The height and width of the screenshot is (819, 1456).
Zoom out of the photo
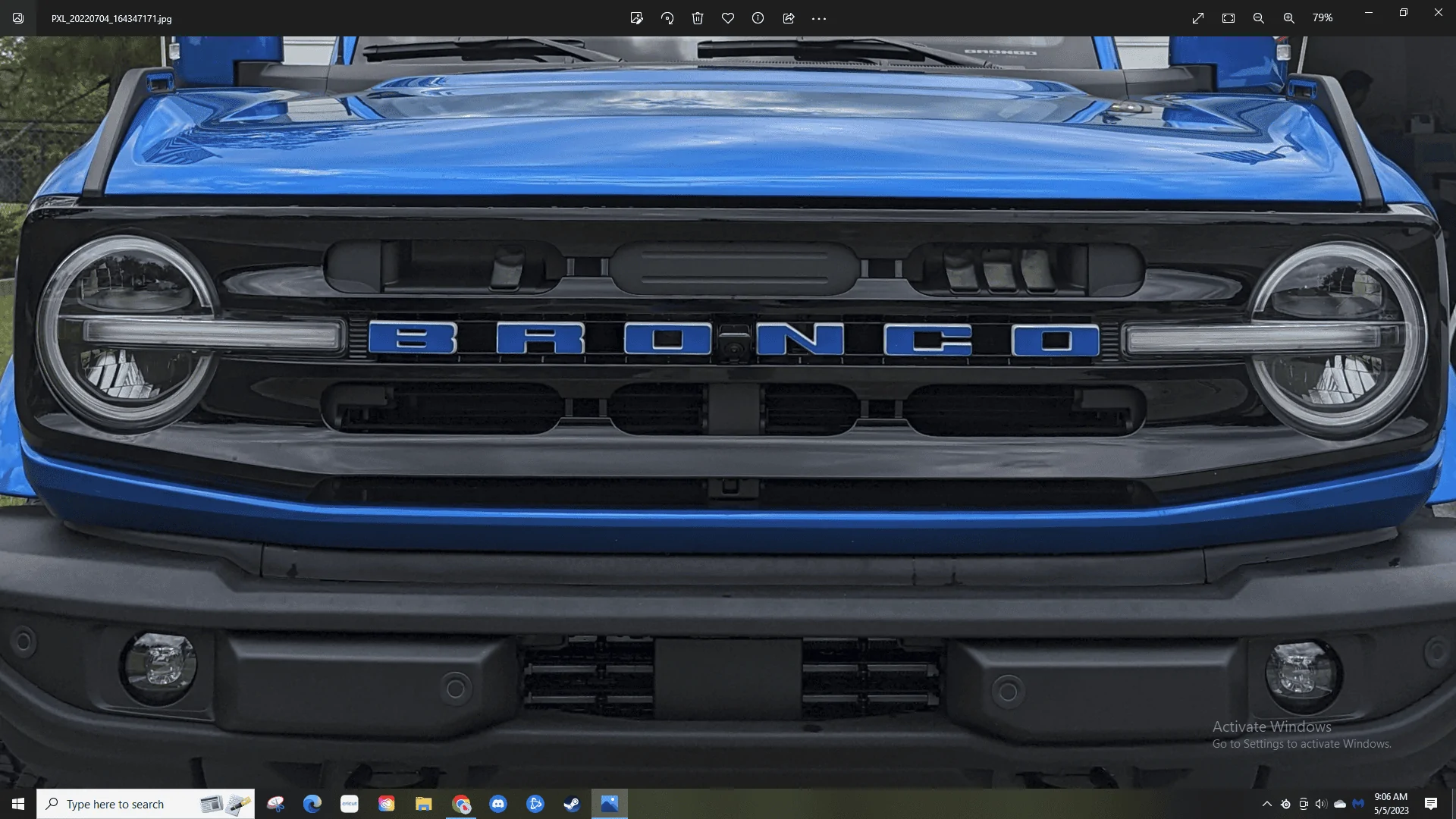pos(1259,18)
